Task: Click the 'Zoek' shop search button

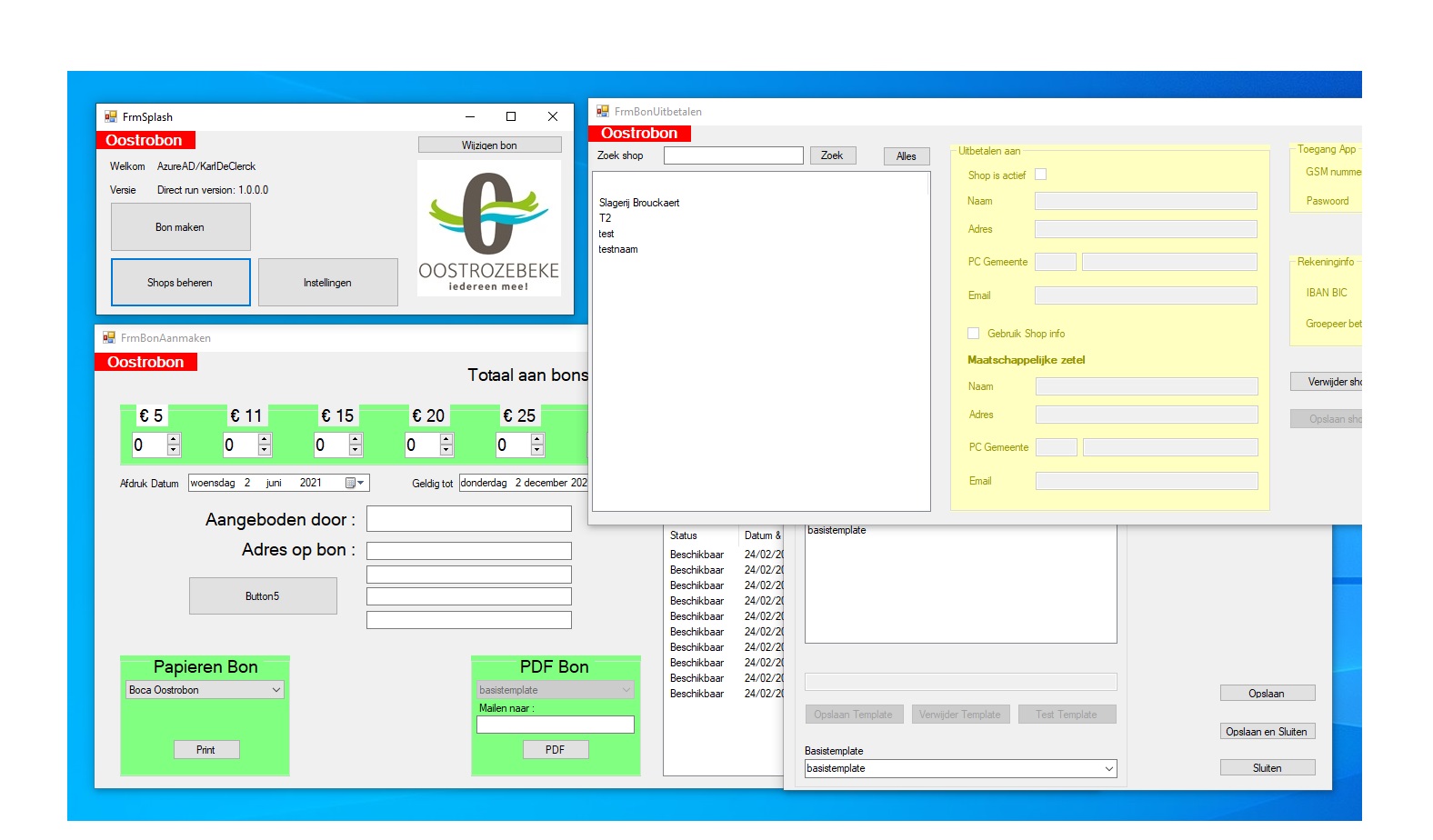Action: click(x=832, y=155)
